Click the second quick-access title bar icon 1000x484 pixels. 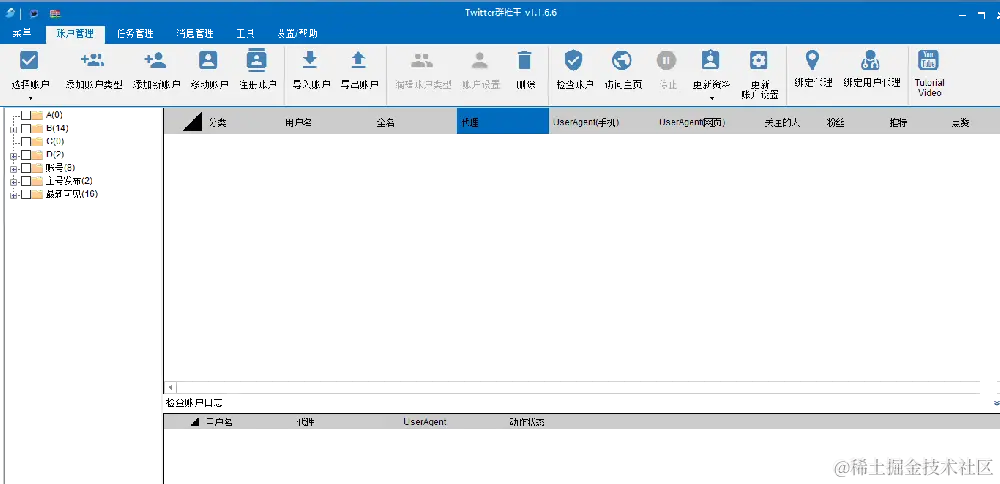point(33,13)
